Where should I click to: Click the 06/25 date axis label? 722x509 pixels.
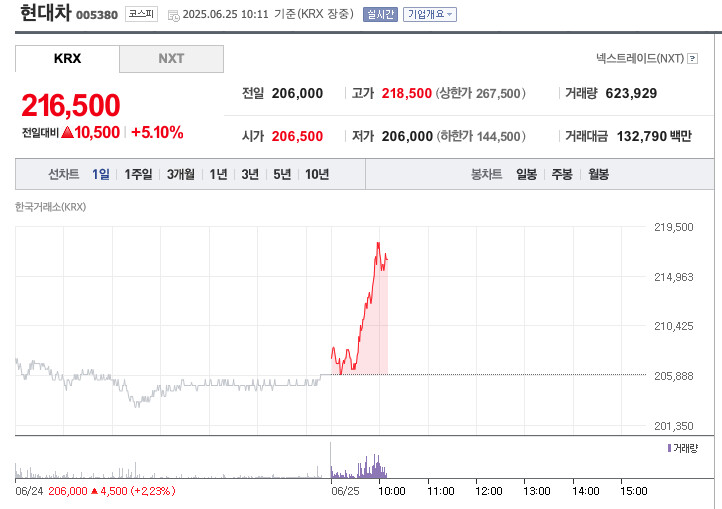pos(345,491)
